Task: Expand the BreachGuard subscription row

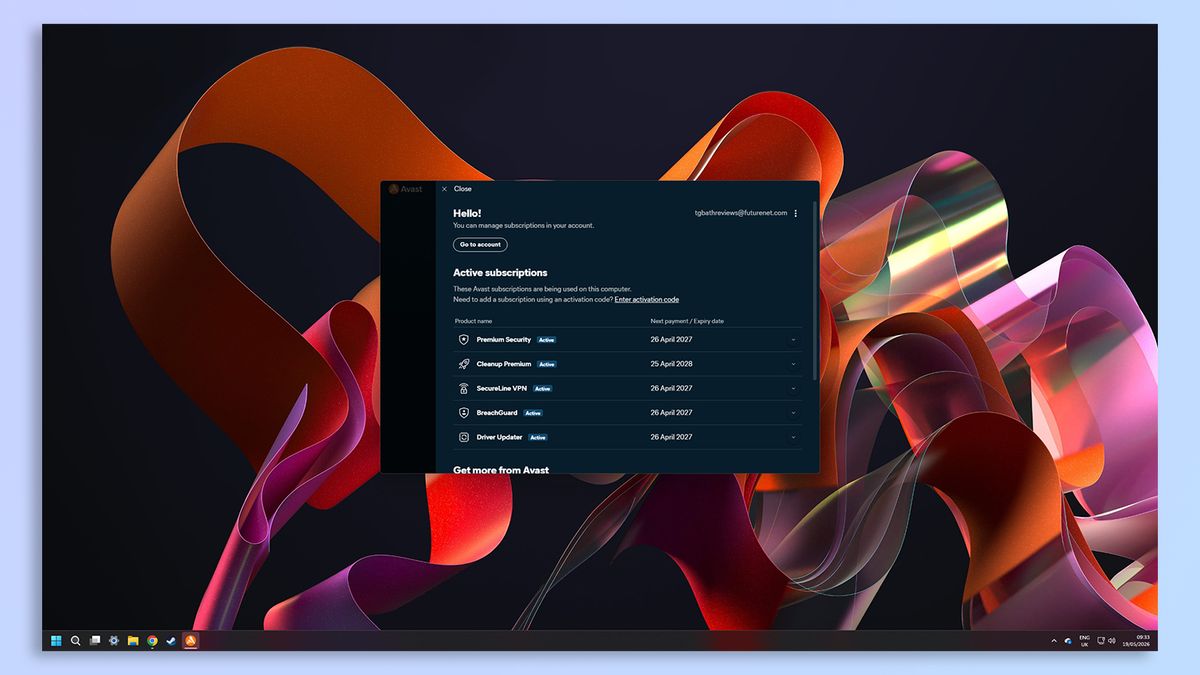Action: [794, 412]
